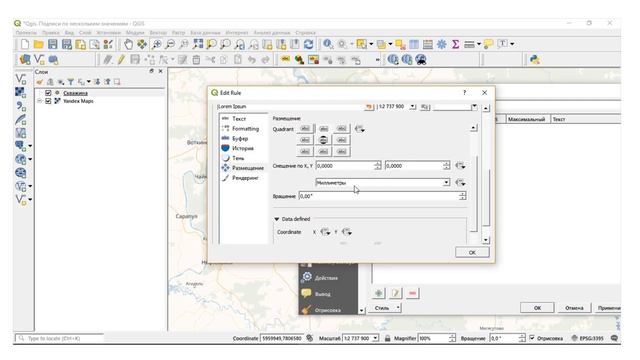Click the green add rule plus button
640x360 pixels.
(379, 293)
